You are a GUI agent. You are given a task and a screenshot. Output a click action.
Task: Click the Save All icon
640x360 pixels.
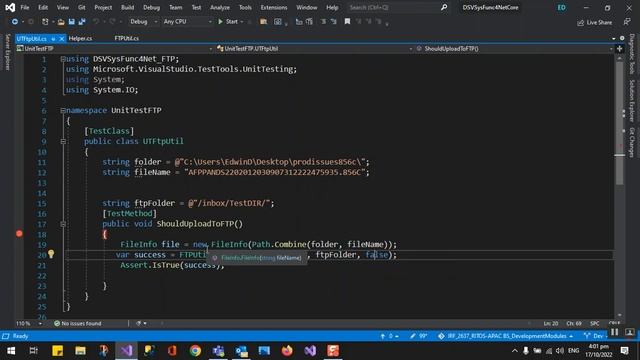point(82,22)
